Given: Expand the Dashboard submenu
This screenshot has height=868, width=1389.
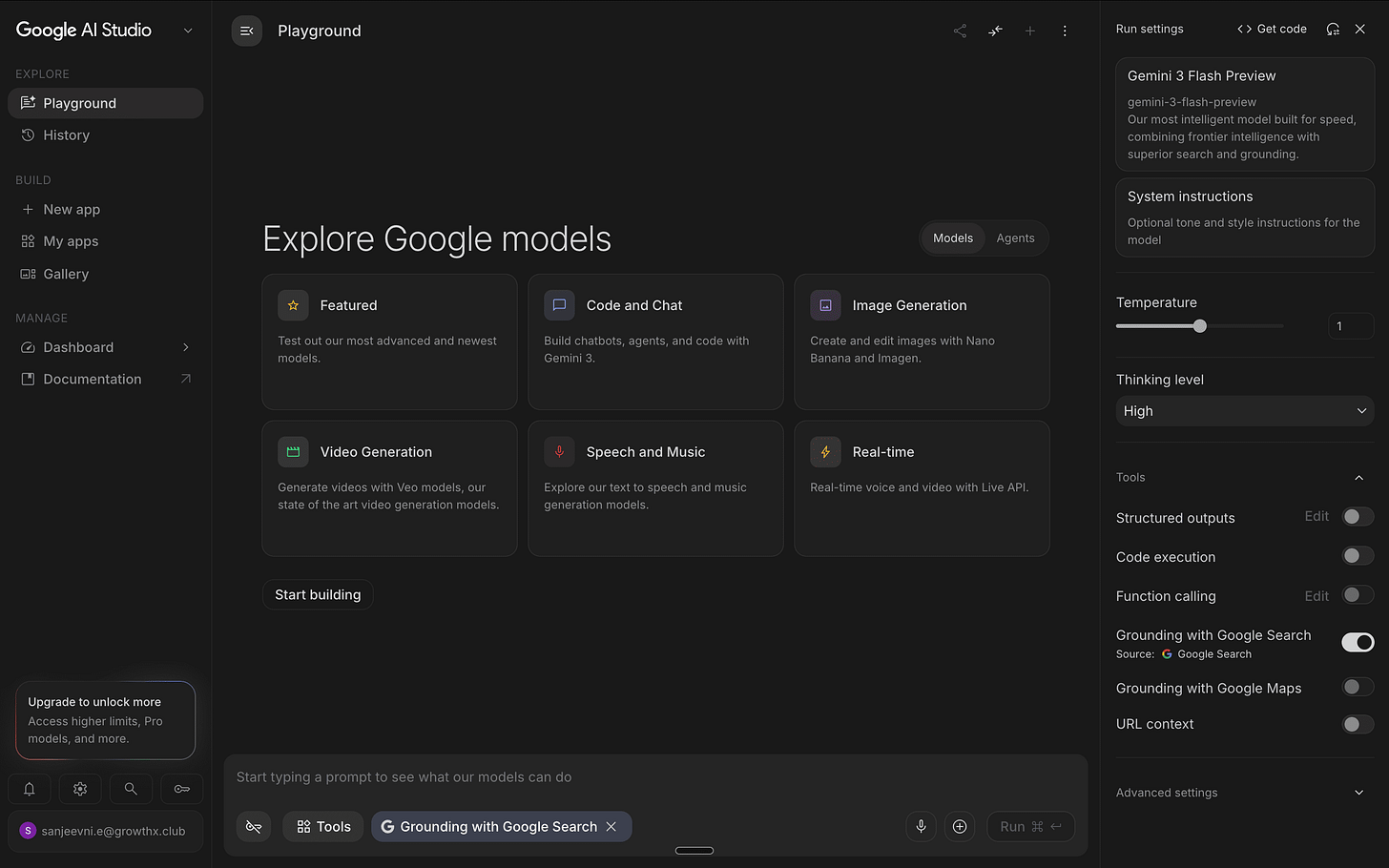Looking at the screenshot, I should pyautogui.click(x=186, y=347).
